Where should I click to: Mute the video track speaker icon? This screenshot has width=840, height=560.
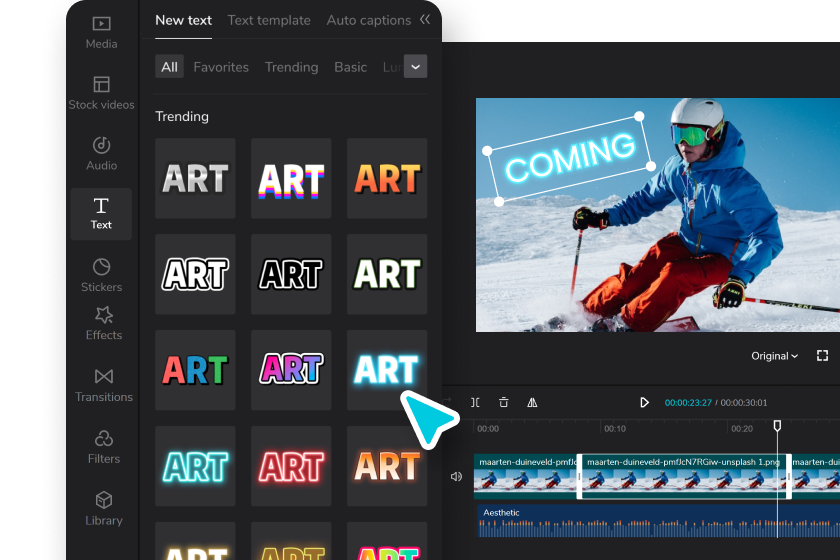click(x=456, y=476)
